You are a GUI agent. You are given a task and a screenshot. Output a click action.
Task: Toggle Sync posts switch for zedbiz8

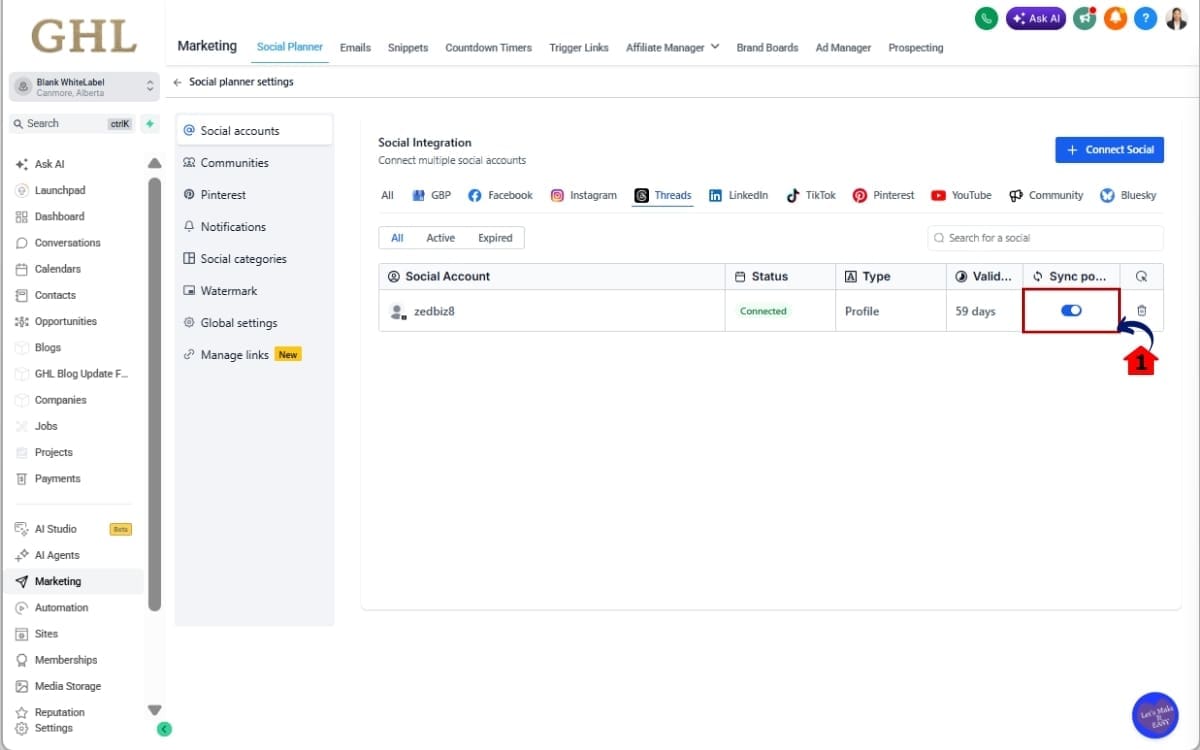click(x=1071, y=311)
